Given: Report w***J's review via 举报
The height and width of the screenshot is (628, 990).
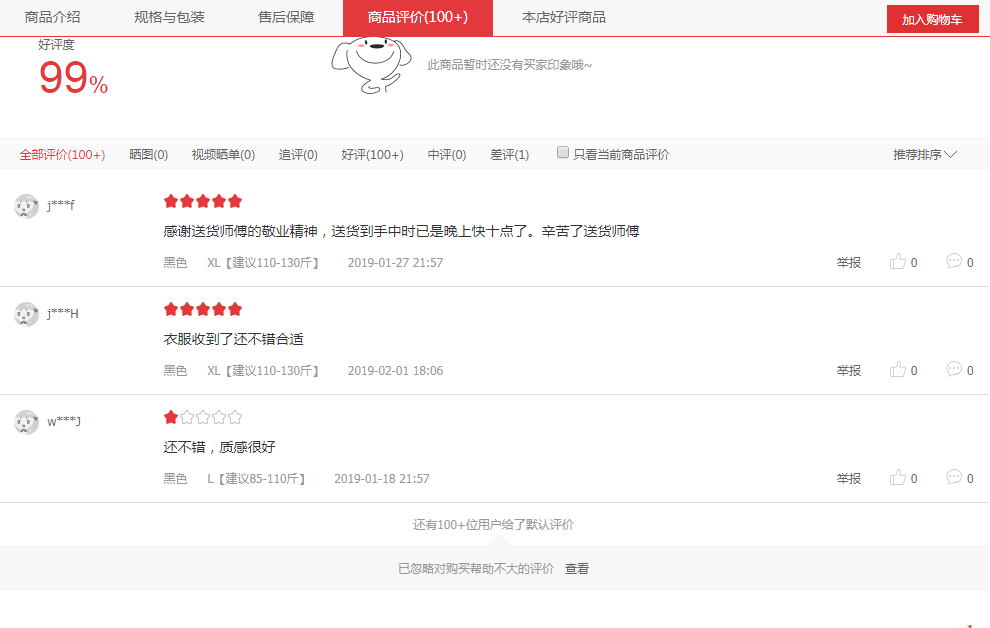Looking at the screenshot, I should click(849, 478).
